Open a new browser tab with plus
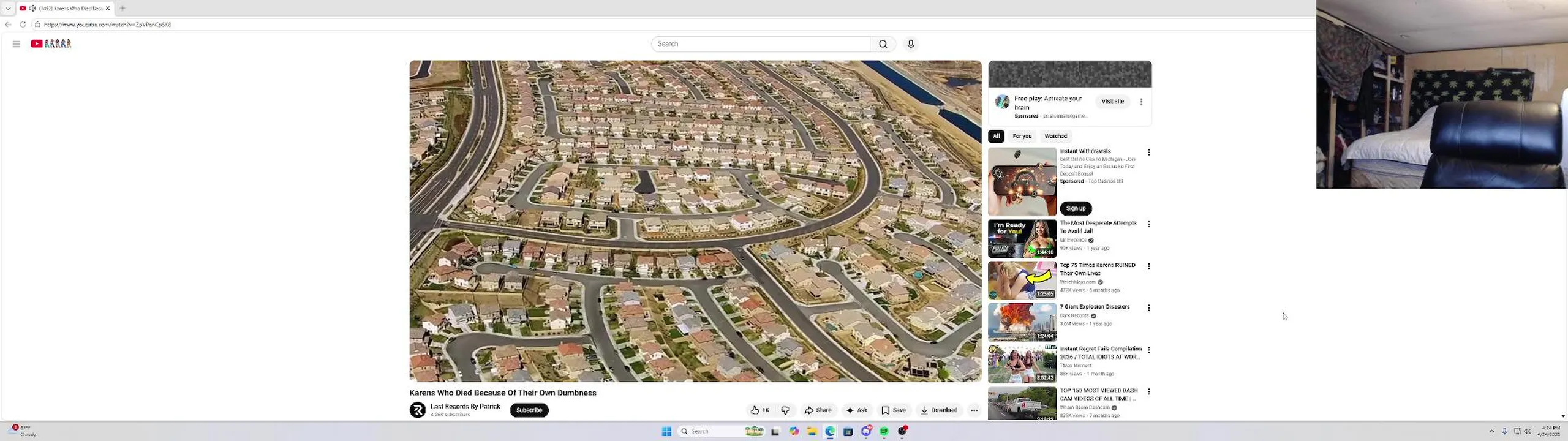This screenshot has height=441, width=1568. [x=123, y=8]
